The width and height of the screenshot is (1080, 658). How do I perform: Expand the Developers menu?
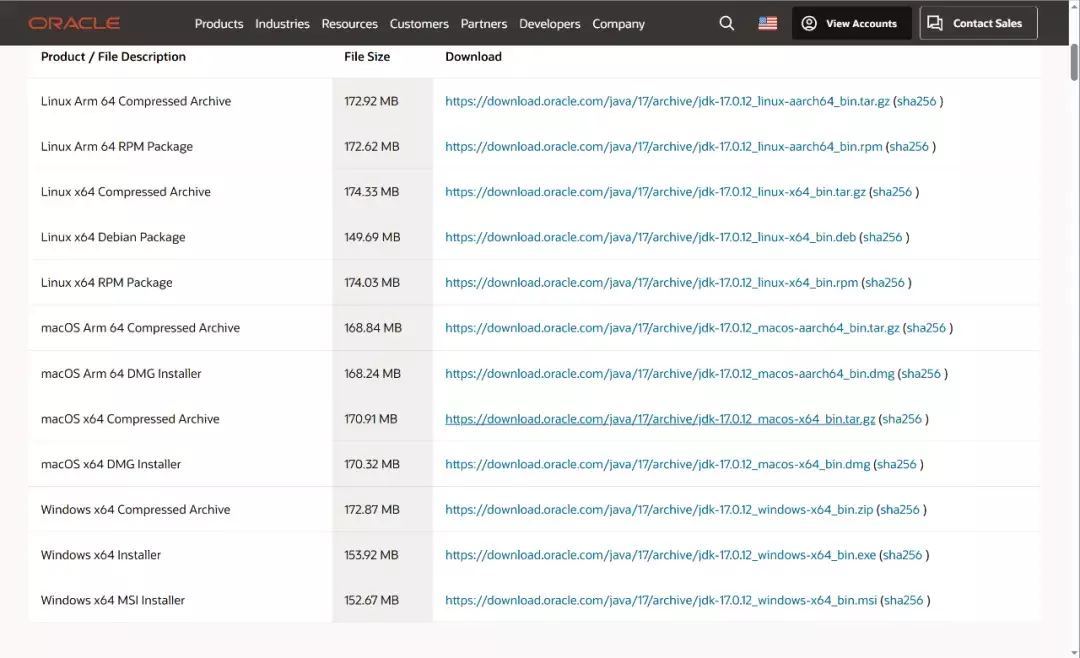549,24
